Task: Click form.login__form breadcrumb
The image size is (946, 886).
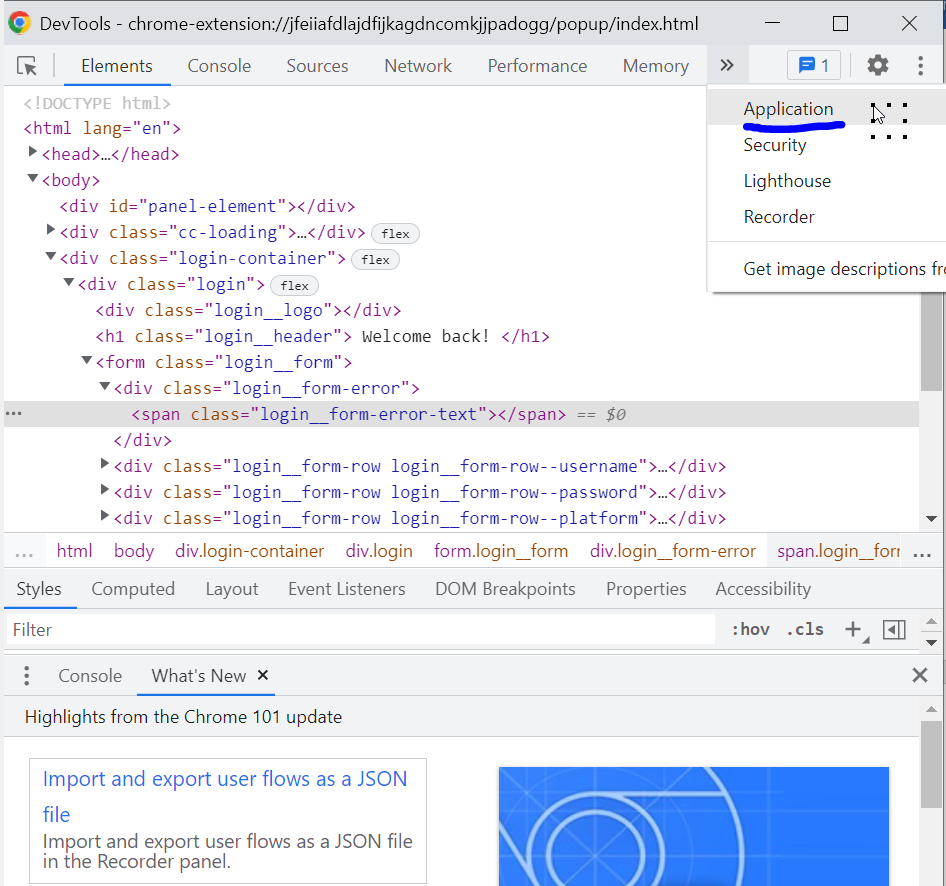Action: tap(501, 551)
